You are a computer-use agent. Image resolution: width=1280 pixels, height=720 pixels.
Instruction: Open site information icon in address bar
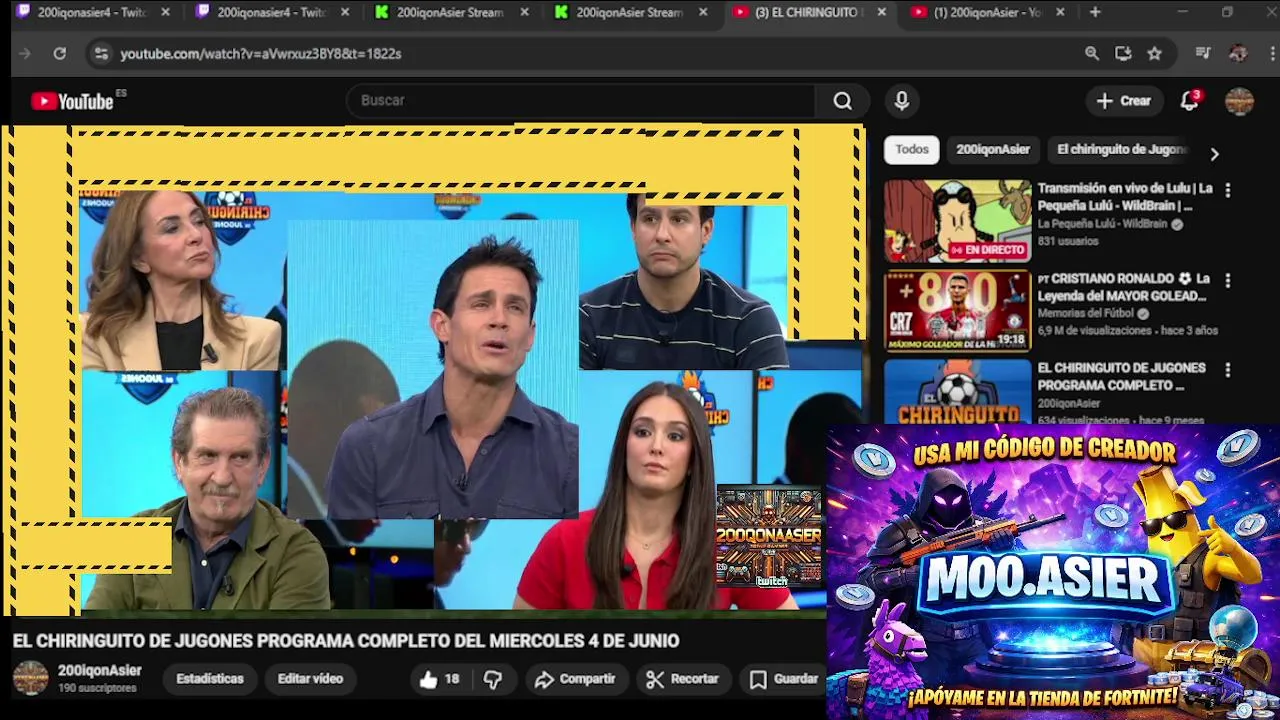coord(100,53)
